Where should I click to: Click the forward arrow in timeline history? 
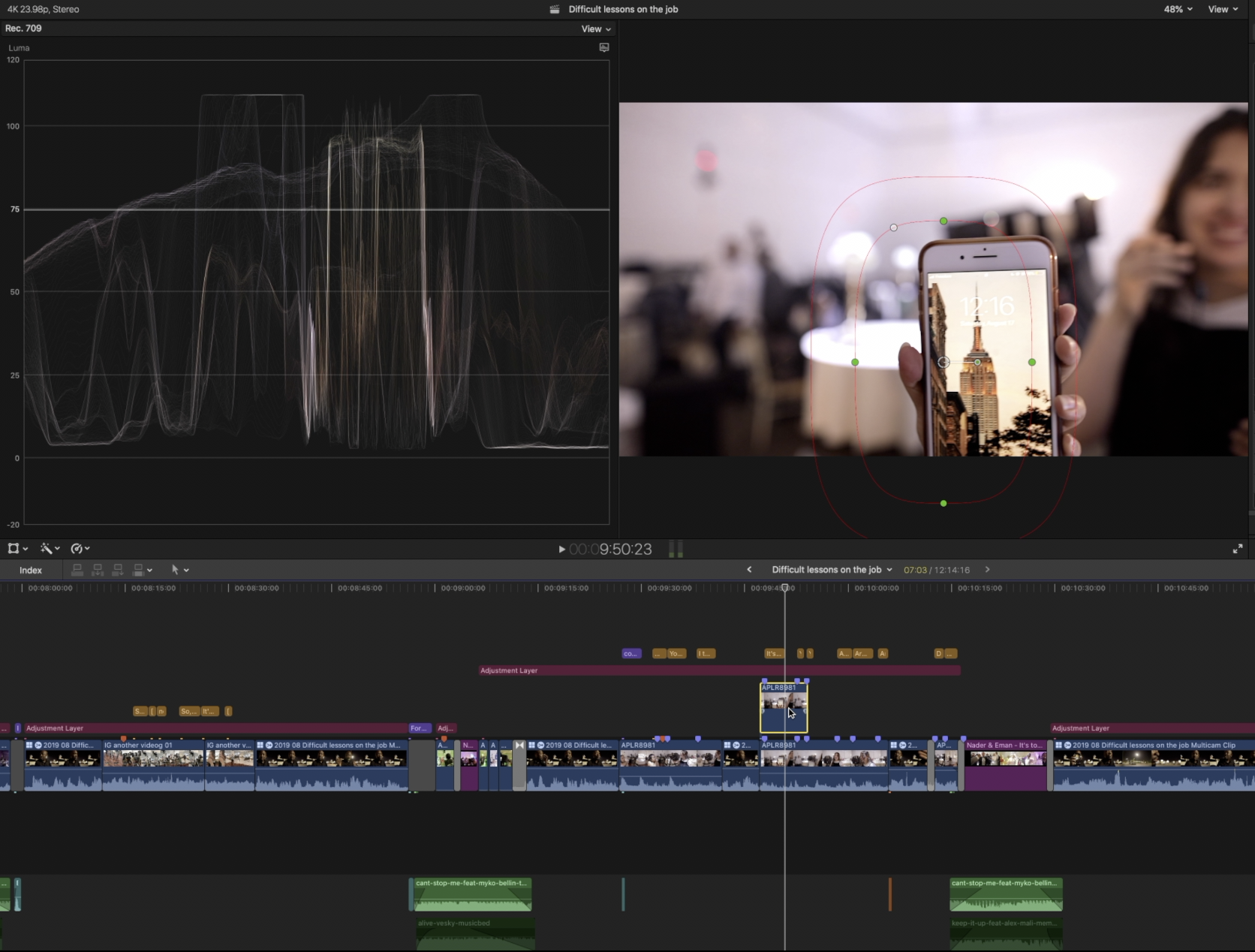(x=988, y=569)
